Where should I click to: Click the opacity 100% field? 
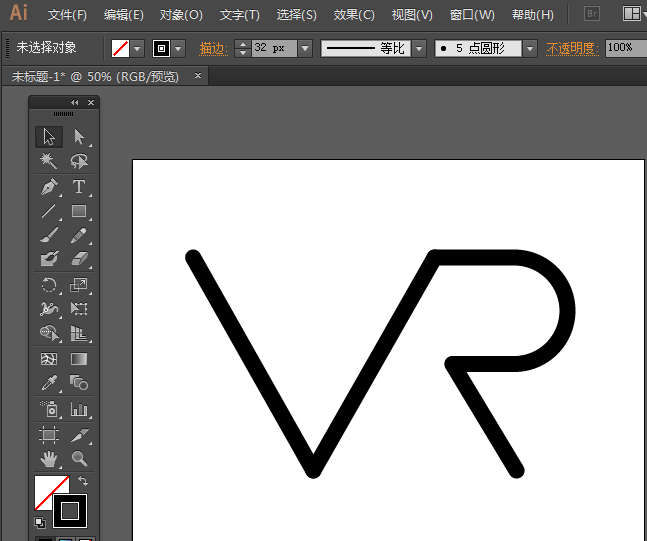click(626, 48)
